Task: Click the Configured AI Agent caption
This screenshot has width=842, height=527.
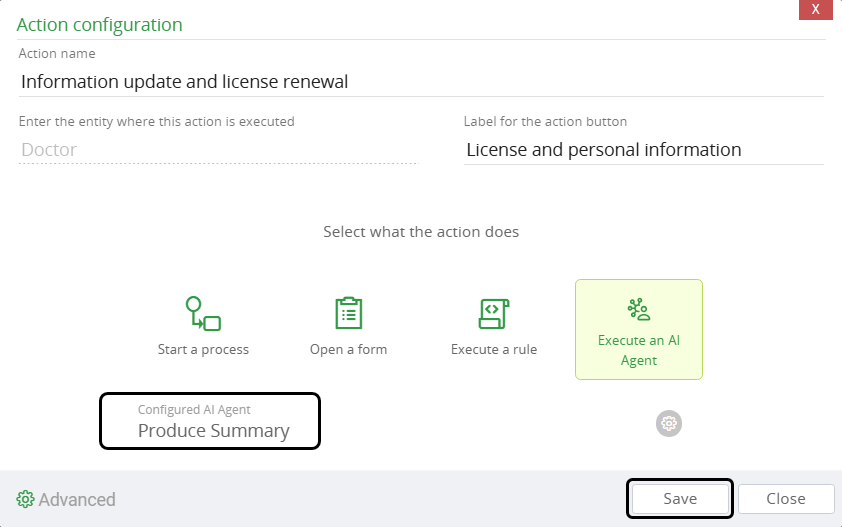Action: pos(194,409)
